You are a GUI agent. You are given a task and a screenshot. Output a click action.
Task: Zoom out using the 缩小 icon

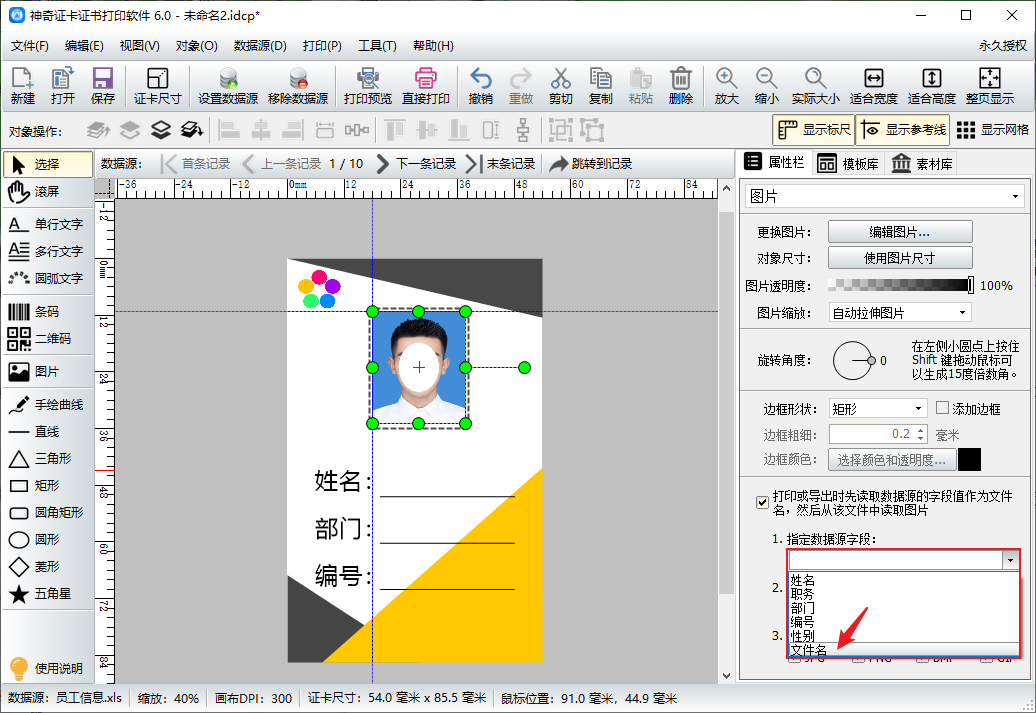[x=766, y=86]
